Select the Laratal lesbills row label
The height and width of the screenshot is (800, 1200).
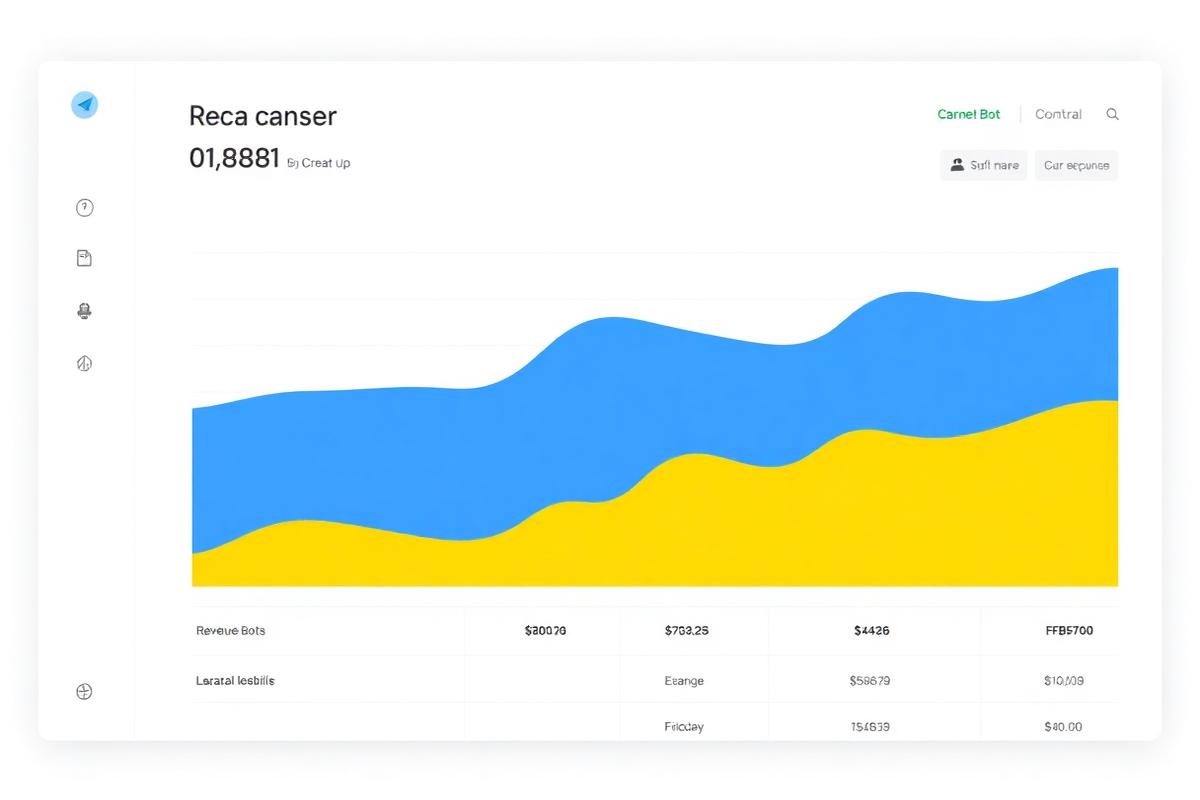[235, 680]
